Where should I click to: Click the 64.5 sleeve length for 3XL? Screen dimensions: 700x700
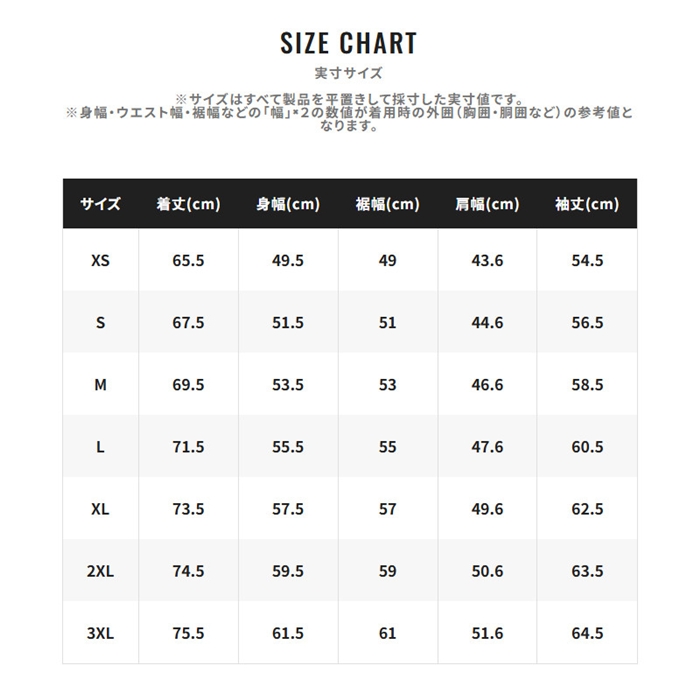coord(587,633)
